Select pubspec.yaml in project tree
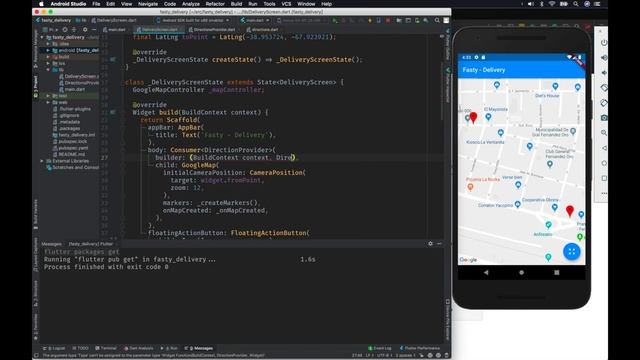The image size is (640, 360). point(70,148)
